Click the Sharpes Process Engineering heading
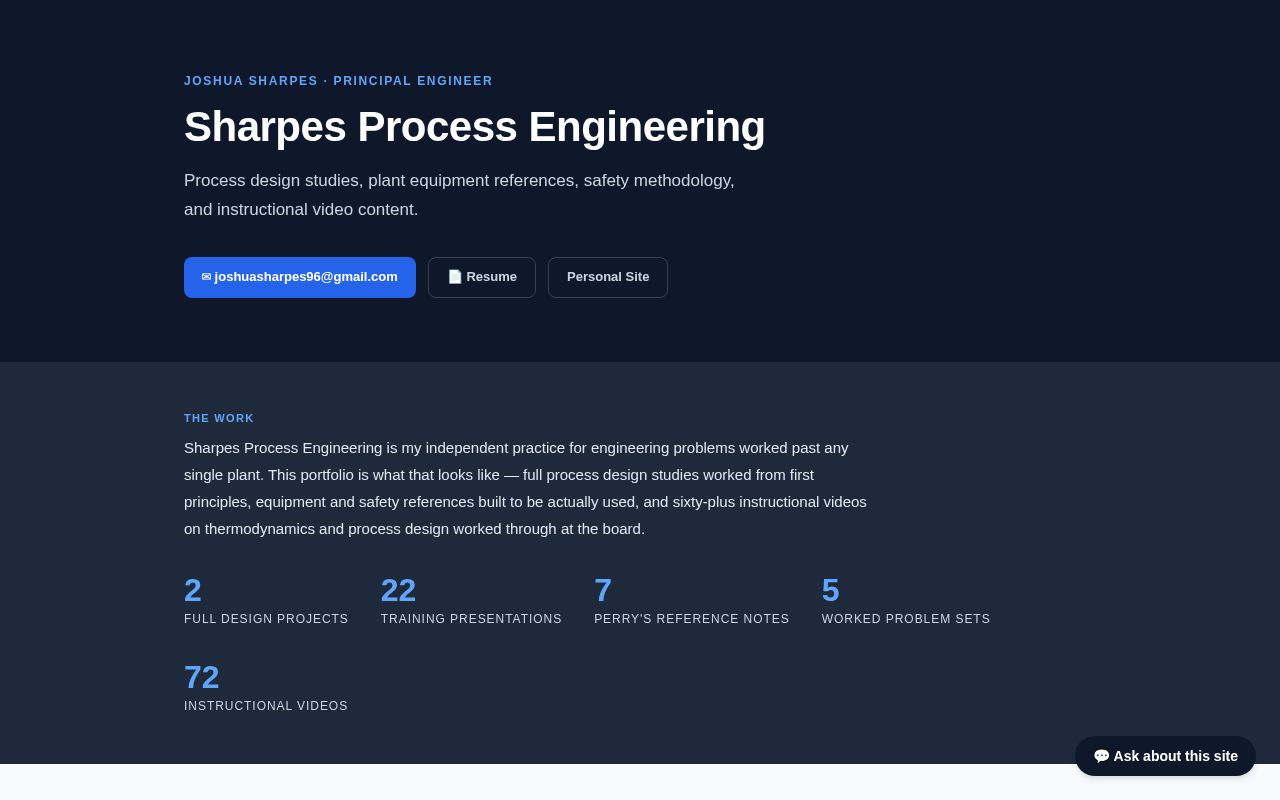 point(474,127)
